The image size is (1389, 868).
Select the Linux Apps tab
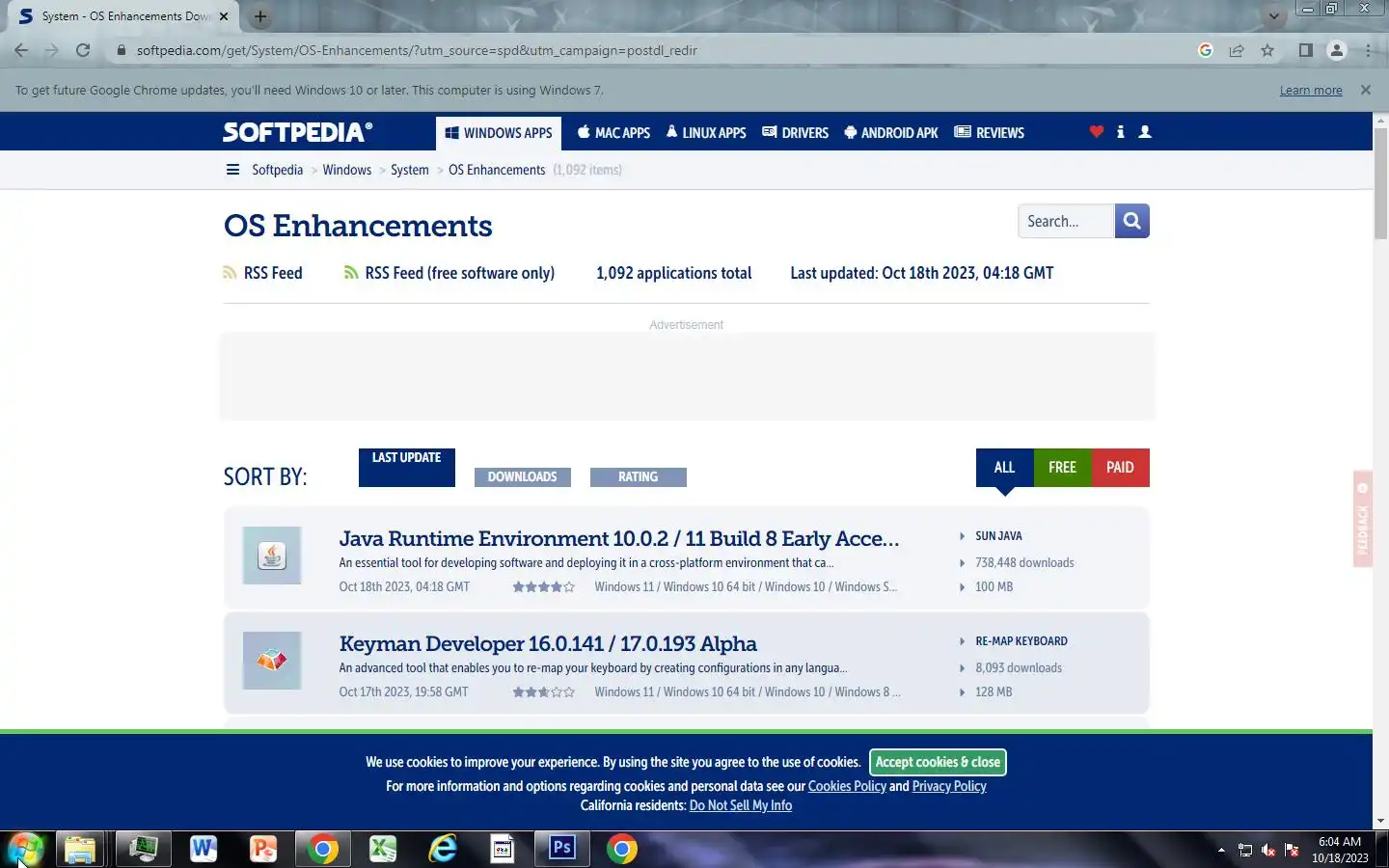706,133
